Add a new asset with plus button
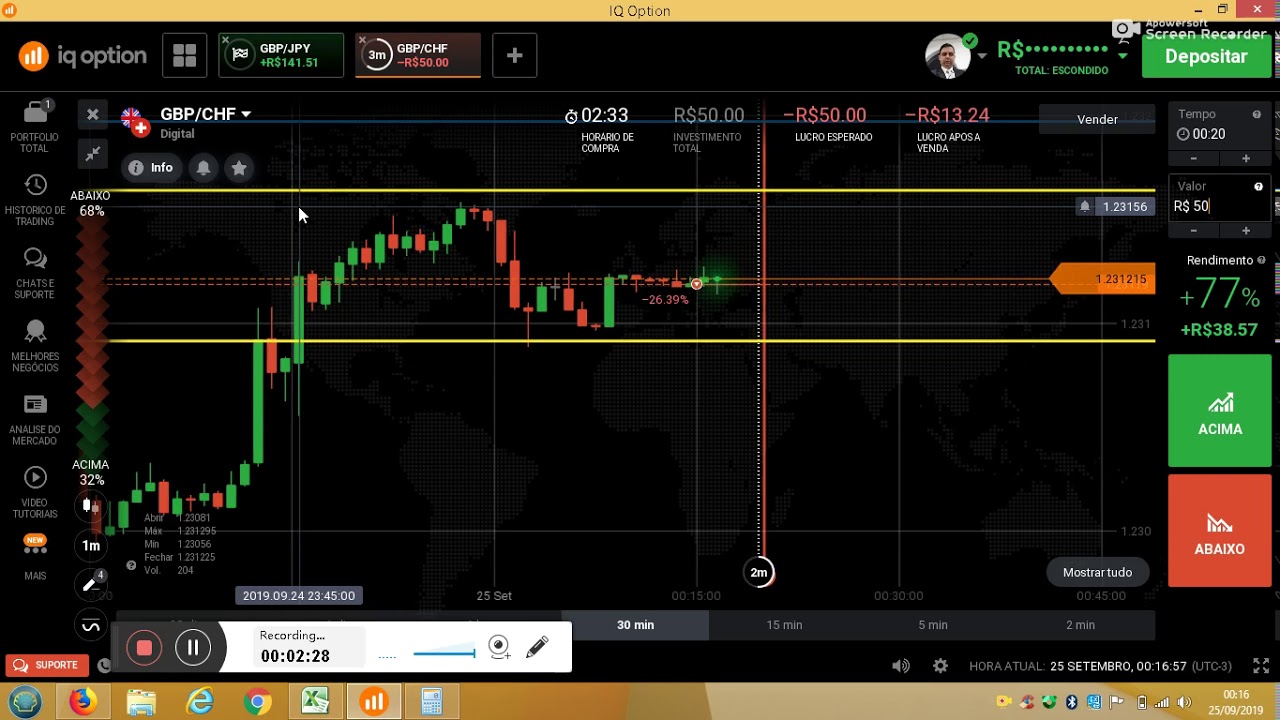 (514, 56)
